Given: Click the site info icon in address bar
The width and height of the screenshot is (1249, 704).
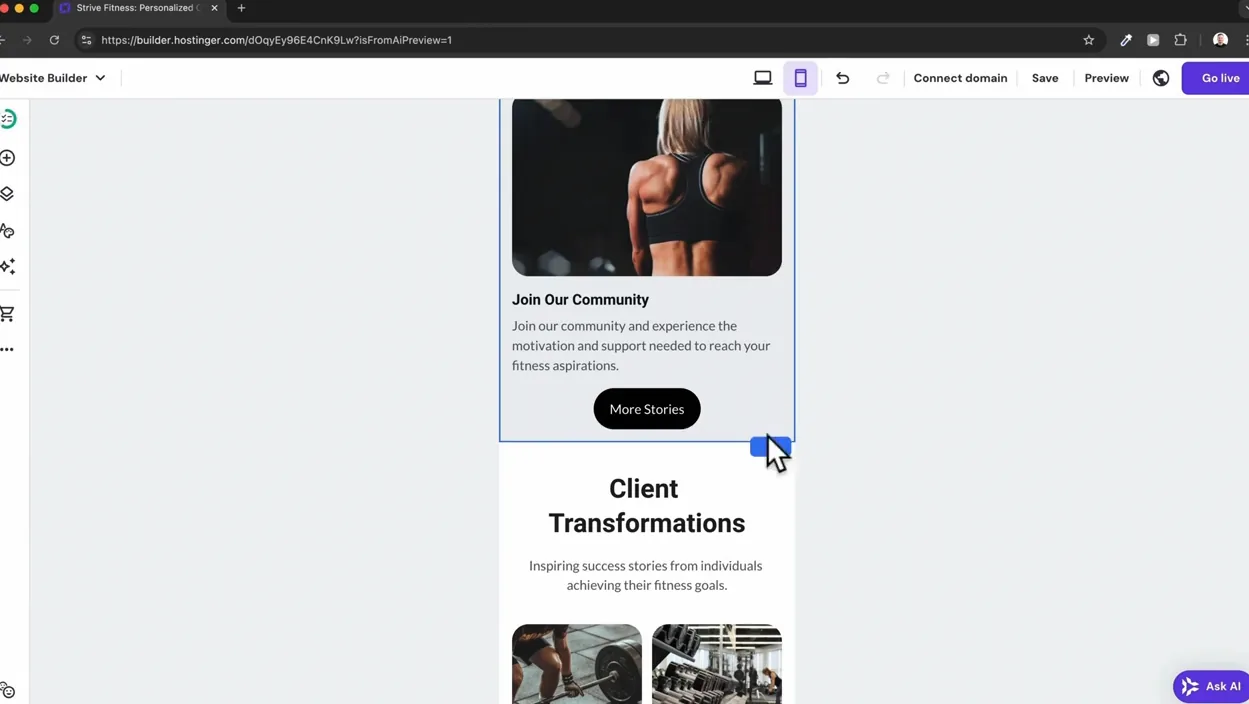Looking at the screenshot, I should tap(87, 40).
